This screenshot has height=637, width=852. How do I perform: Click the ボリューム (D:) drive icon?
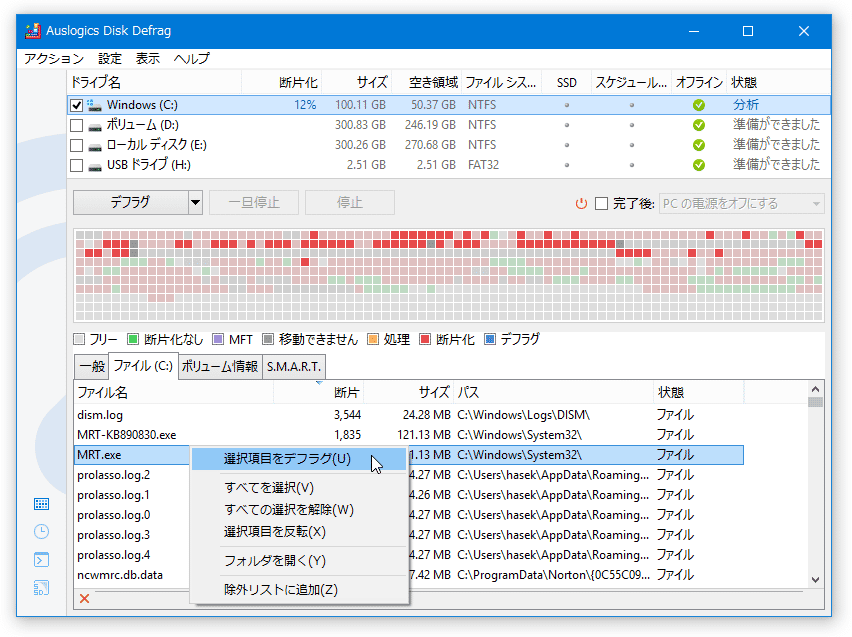click(x=95, y=127)
